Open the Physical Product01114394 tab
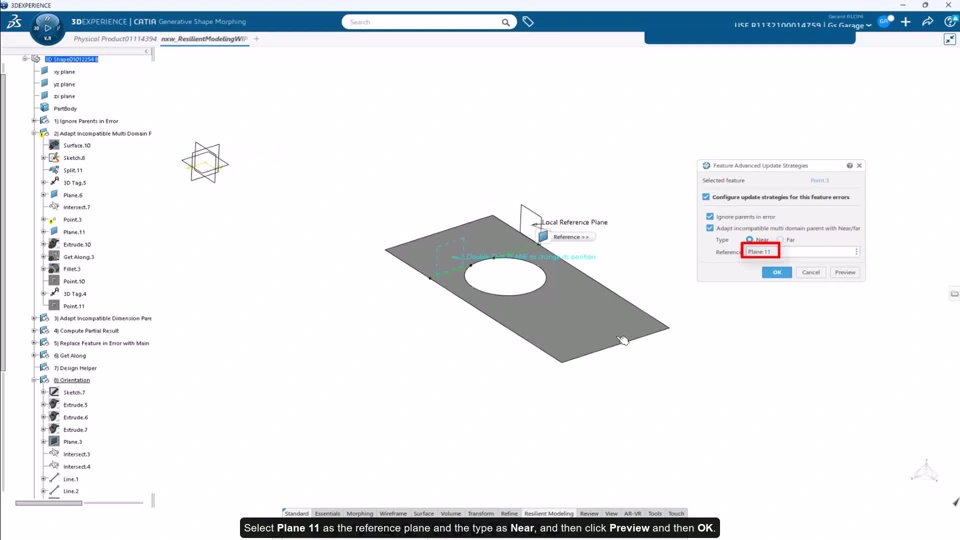Image resolution: width=960 pixels, height=540 pixels. click(115, 39)
